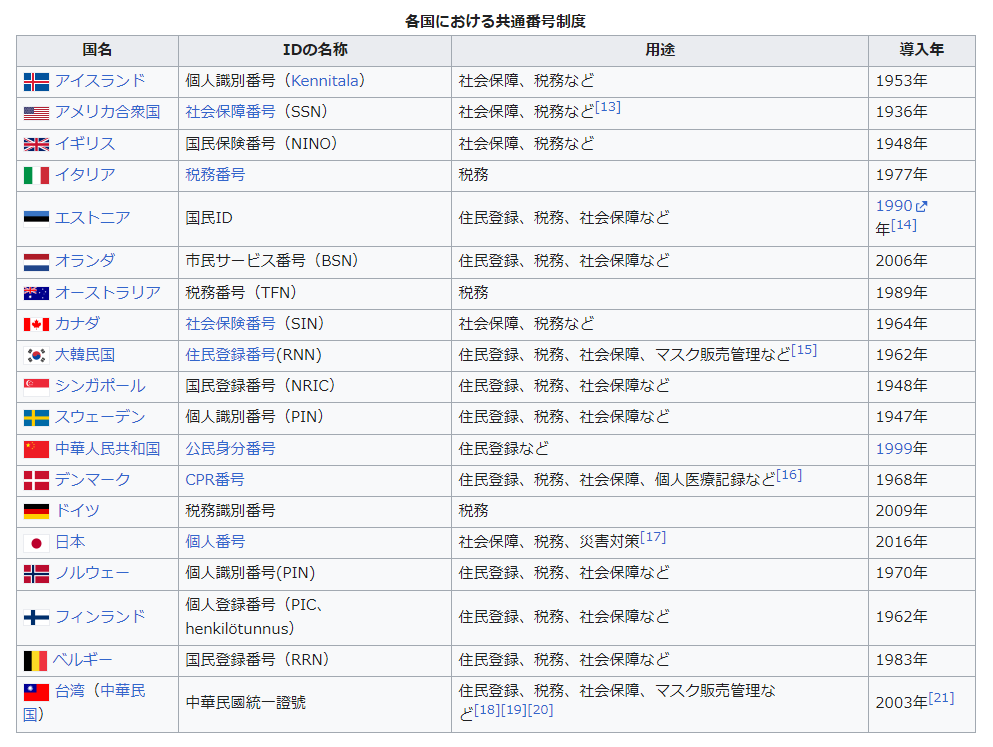The width and height of the screenshot is (993, 747).
Task: Click the Iceland flag icon
Action: click(x=36, y=82)
